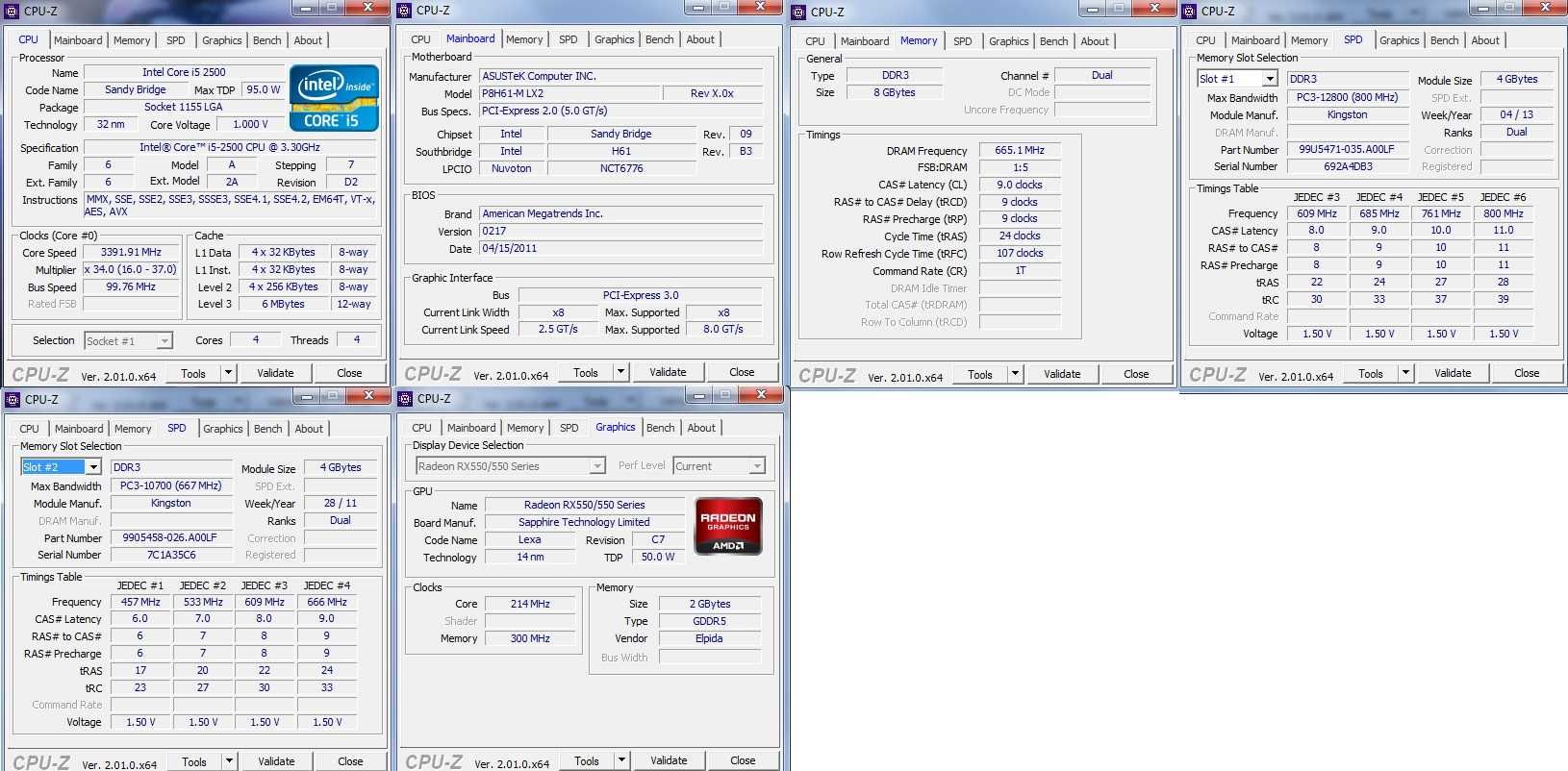The width and height of the screenshot is (1568, 771).
Task: Click Validate in the Graphics window
Action: pyautogui.click(x=669, y=760)
